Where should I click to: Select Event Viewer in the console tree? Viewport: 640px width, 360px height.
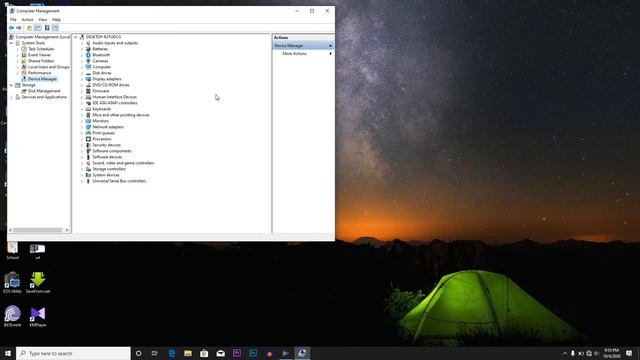tap(39, 55)
